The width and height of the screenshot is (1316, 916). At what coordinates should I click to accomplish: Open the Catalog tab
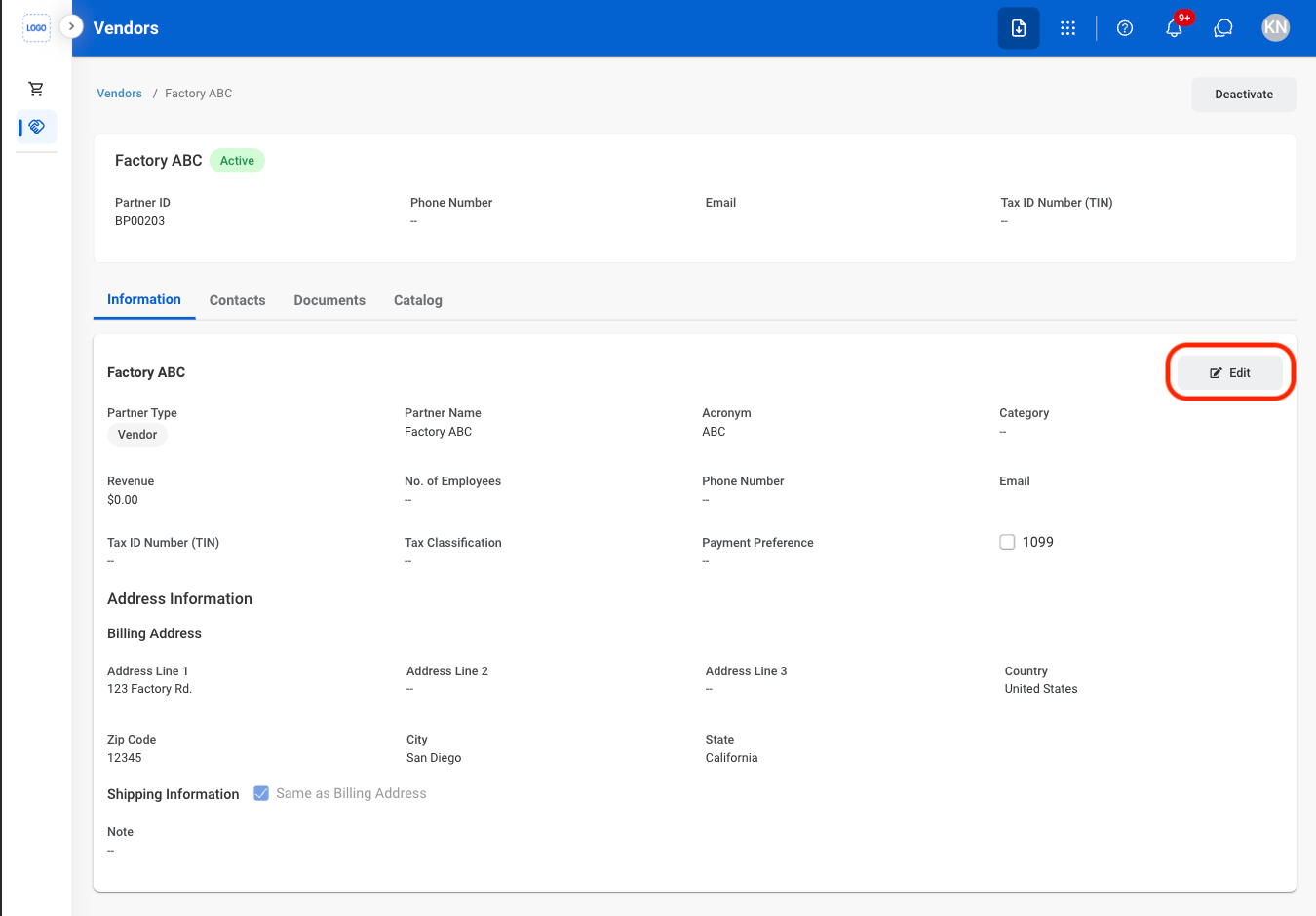pos(418,300)
